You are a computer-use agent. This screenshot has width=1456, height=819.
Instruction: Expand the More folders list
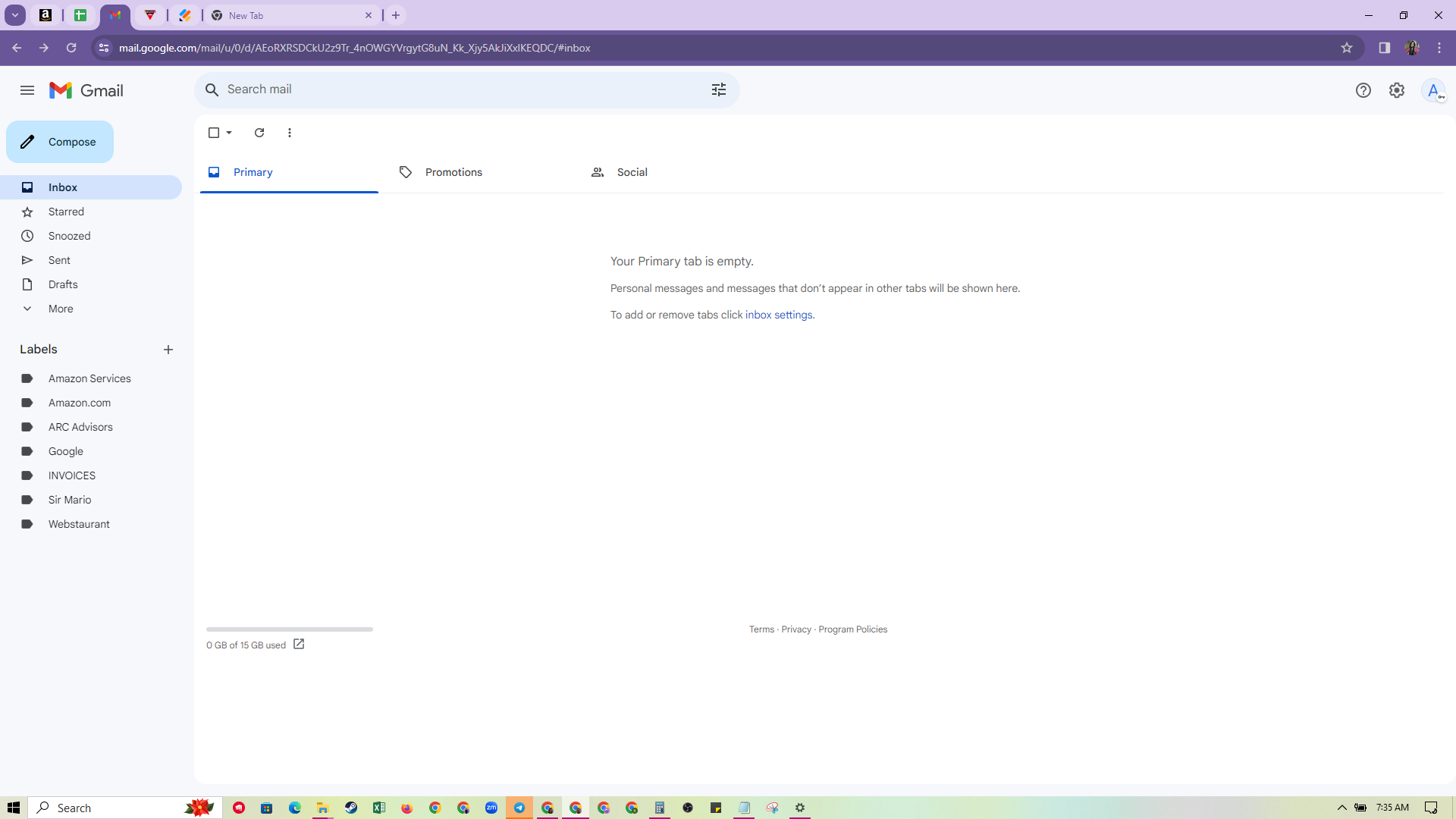[x=91, y=309]
